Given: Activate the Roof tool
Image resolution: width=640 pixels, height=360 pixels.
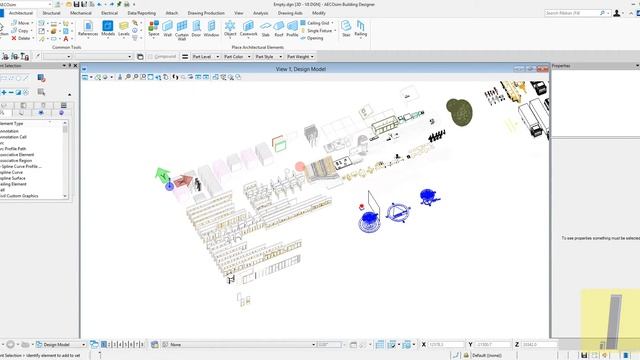Looking at the screenshot, I should pyautogui.click(x=279, y=29).
